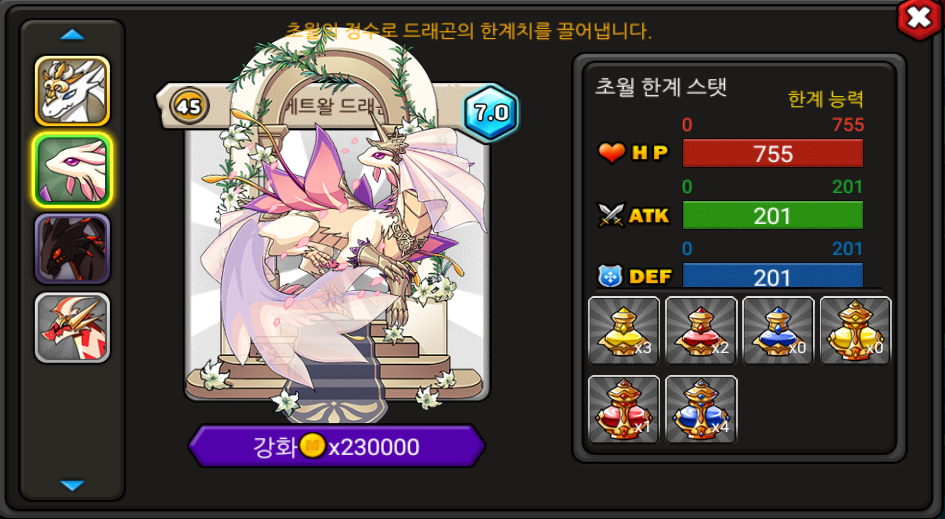945x519 pixels.
Task: Move dragon list down with blue arrow
Action: click(x=72, y=485)
